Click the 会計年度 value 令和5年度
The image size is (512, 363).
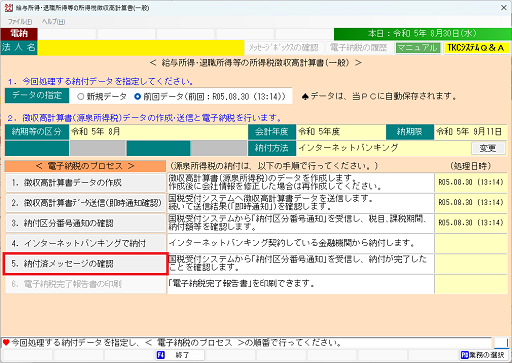tap(341, 132)
